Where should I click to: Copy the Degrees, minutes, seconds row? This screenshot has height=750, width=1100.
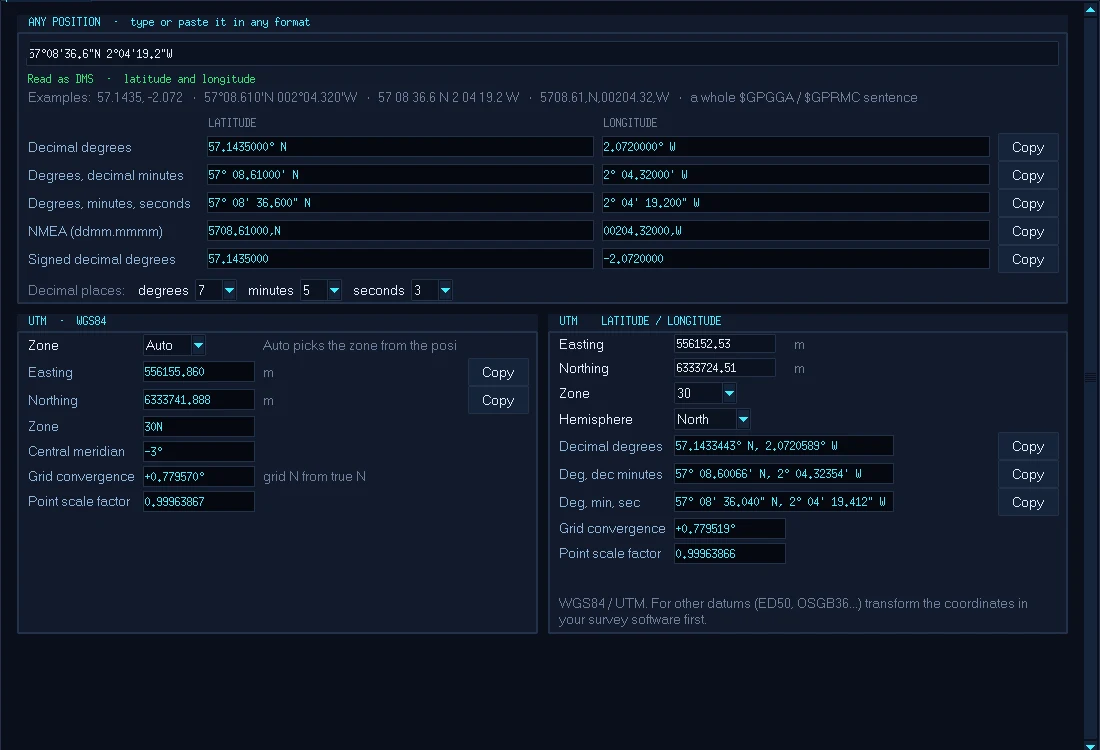pyautogui.click(x=1028, y=203)
